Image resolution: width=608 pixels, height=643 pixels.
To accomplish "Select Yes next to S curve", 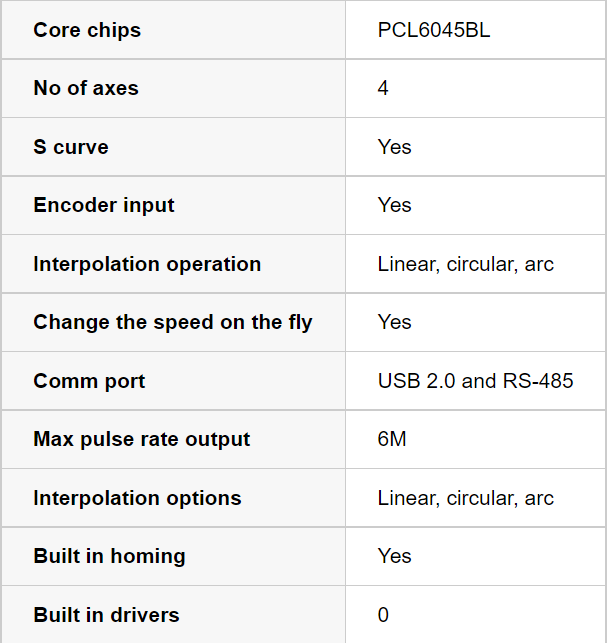I will pos(394,147).
